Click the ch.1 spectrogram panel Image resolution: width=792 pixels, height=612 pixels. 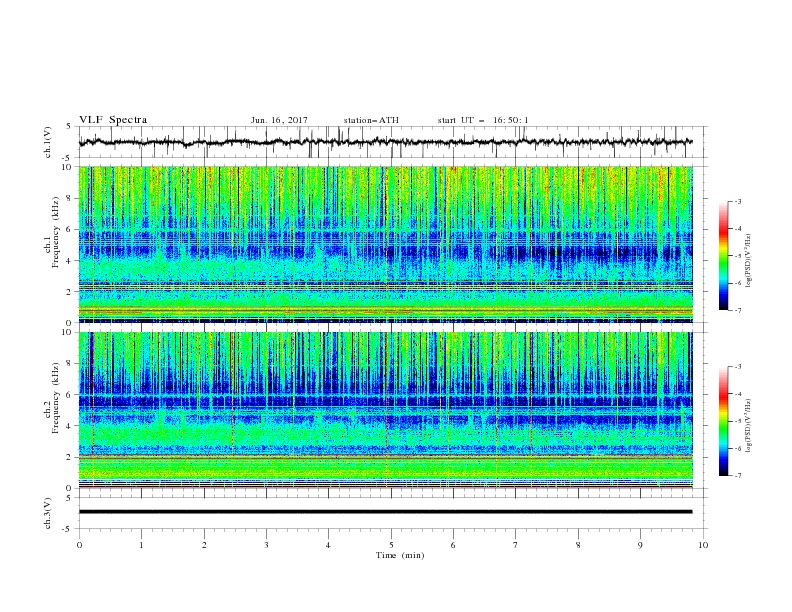386,244
